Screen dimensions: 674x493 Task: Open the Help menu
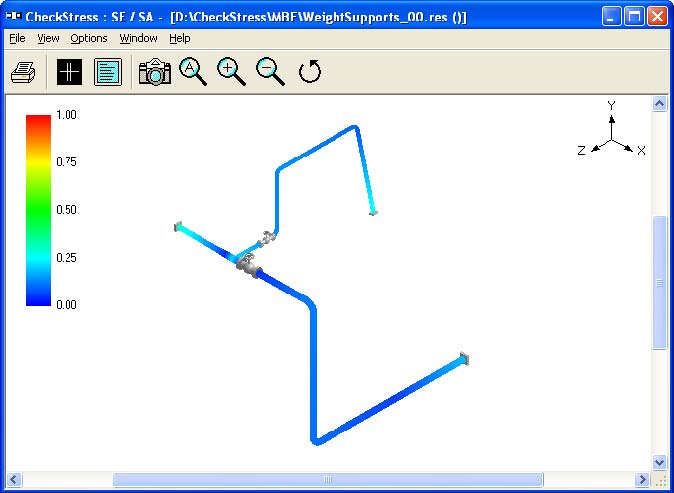click(180, 38)
